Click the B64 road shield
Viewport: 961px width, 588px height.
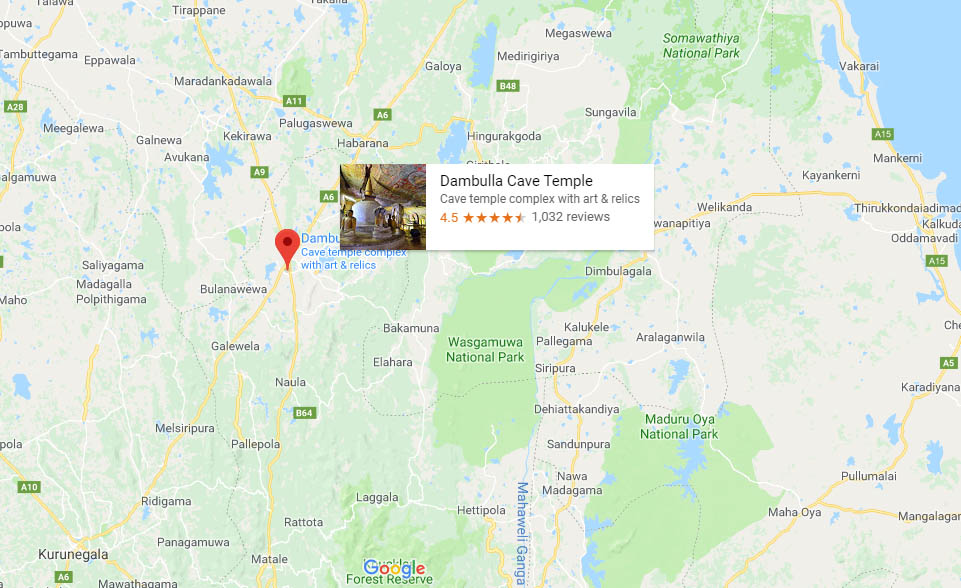pos(304,413)
